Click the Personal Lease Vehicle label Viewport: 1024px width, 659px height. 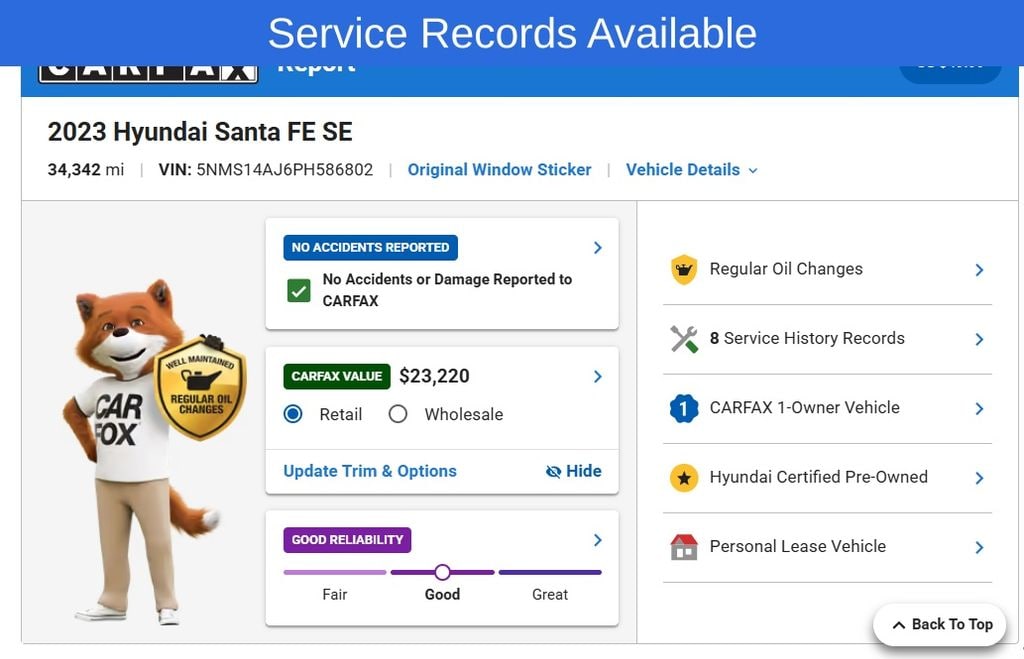coord(797,546)
